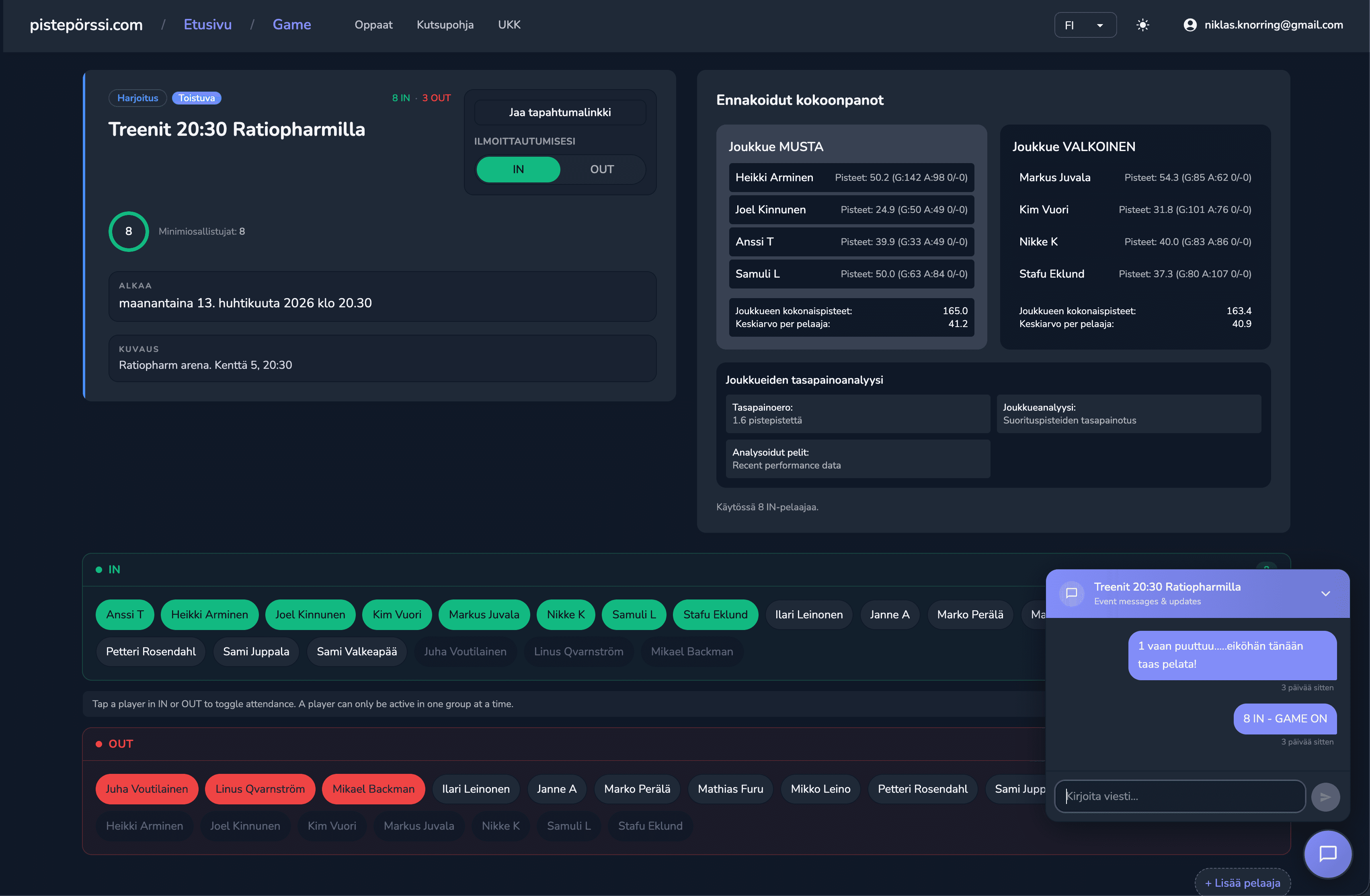Viewport: 1370px width, 896px height.
Task: Click the Etusivu breadcrumb link
Action: tap(207, 25)
